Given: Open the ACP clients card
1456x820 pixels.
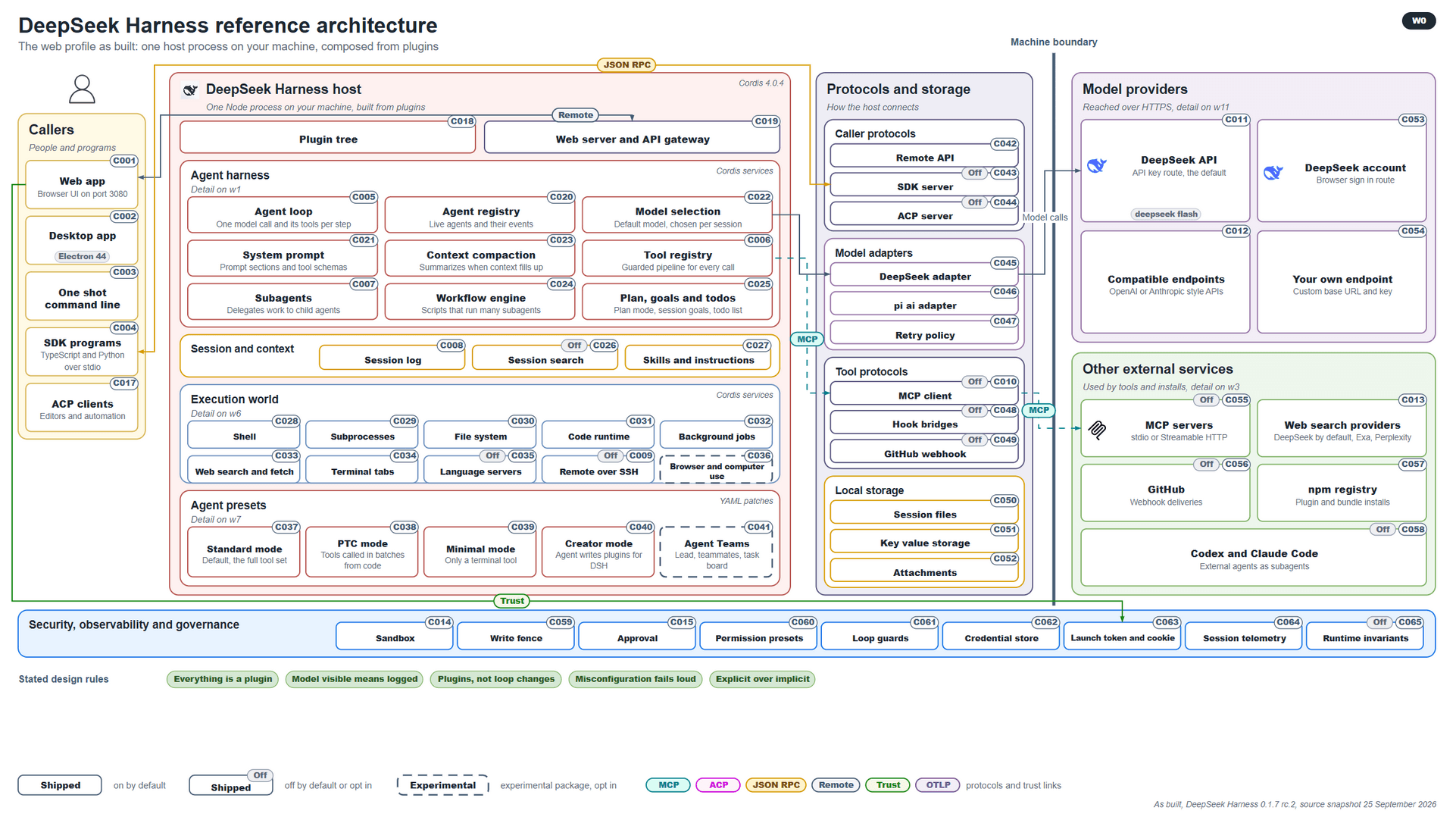Looking at the screenshot, I should pos(82,408).
